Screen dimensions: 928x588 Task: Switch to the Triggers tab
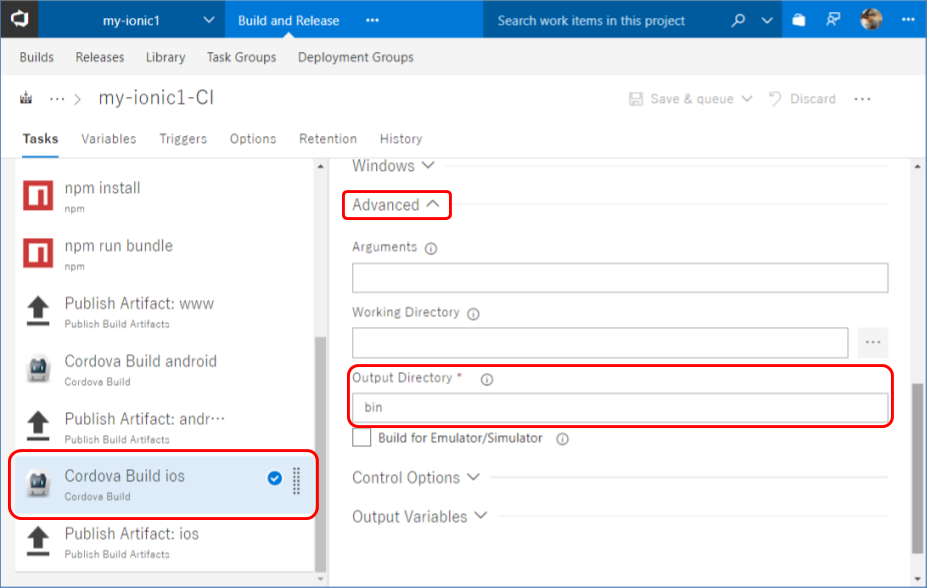coord(183,139)
